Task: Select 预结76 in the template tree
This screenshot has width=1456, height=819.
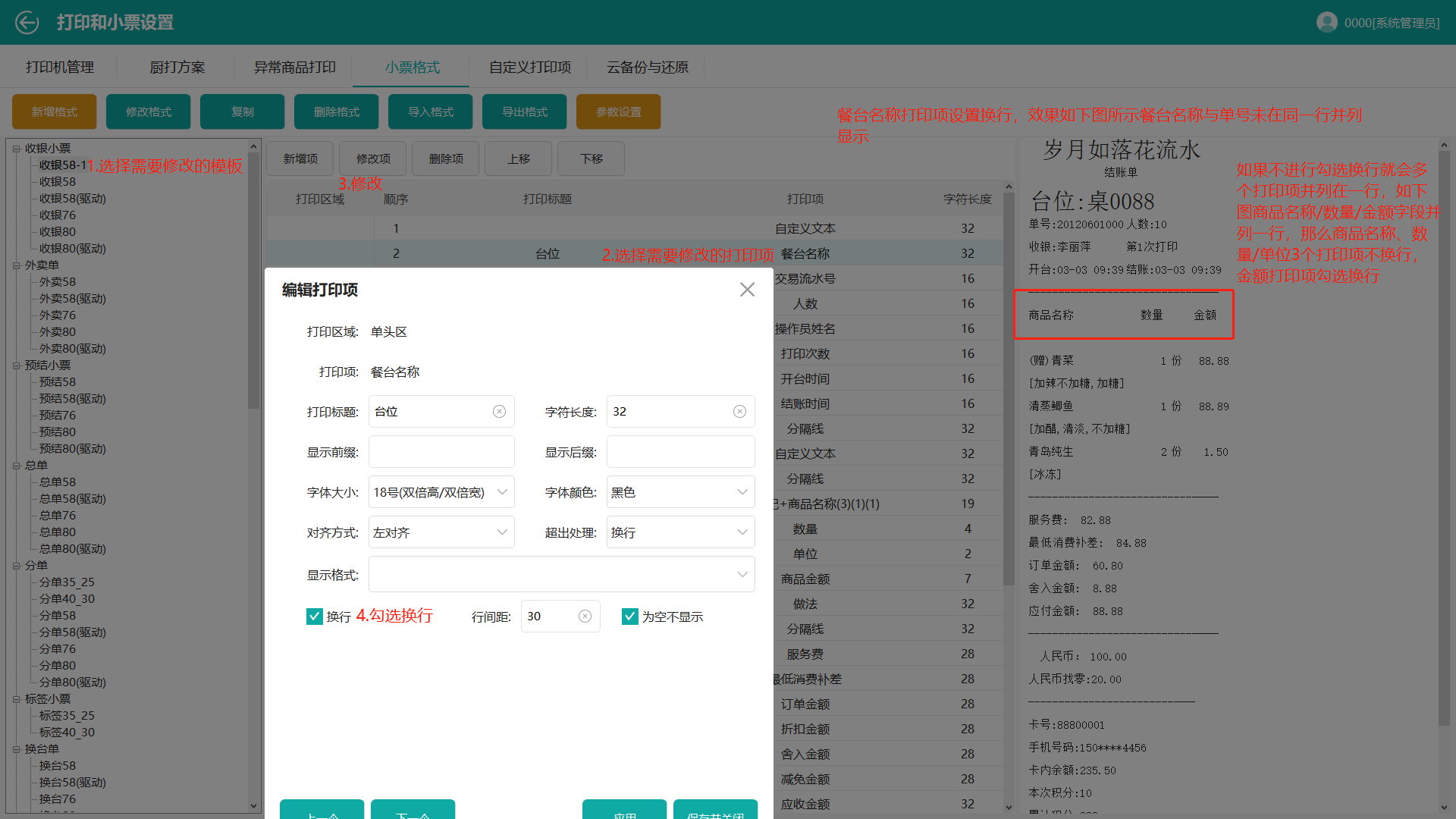Action: pyautogui.click(x=58, y=416)
